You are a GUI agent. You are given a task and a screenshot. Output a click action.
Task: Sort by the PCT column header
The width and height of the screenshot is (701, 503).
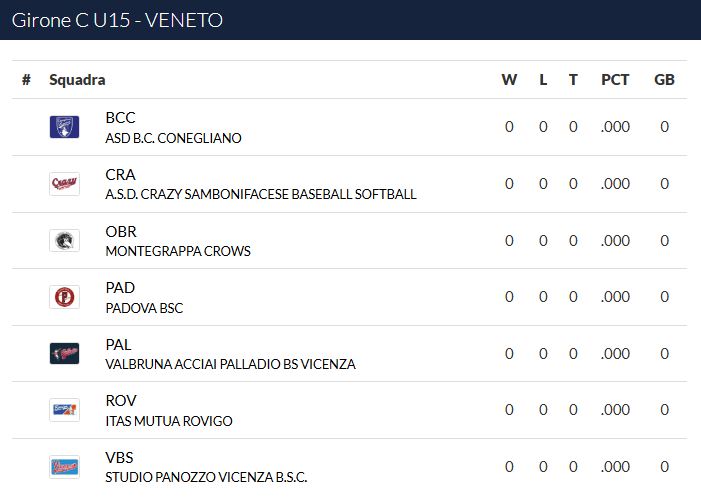click(x=615, y=80)
